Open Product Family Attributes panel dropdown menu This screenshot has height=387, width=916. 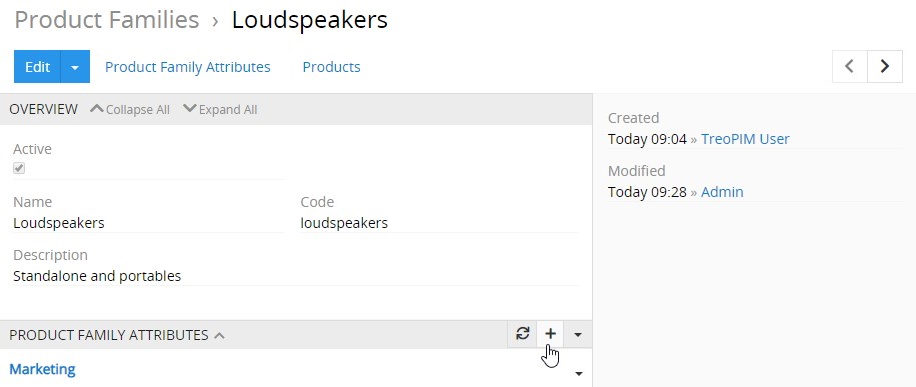(578, 334)
